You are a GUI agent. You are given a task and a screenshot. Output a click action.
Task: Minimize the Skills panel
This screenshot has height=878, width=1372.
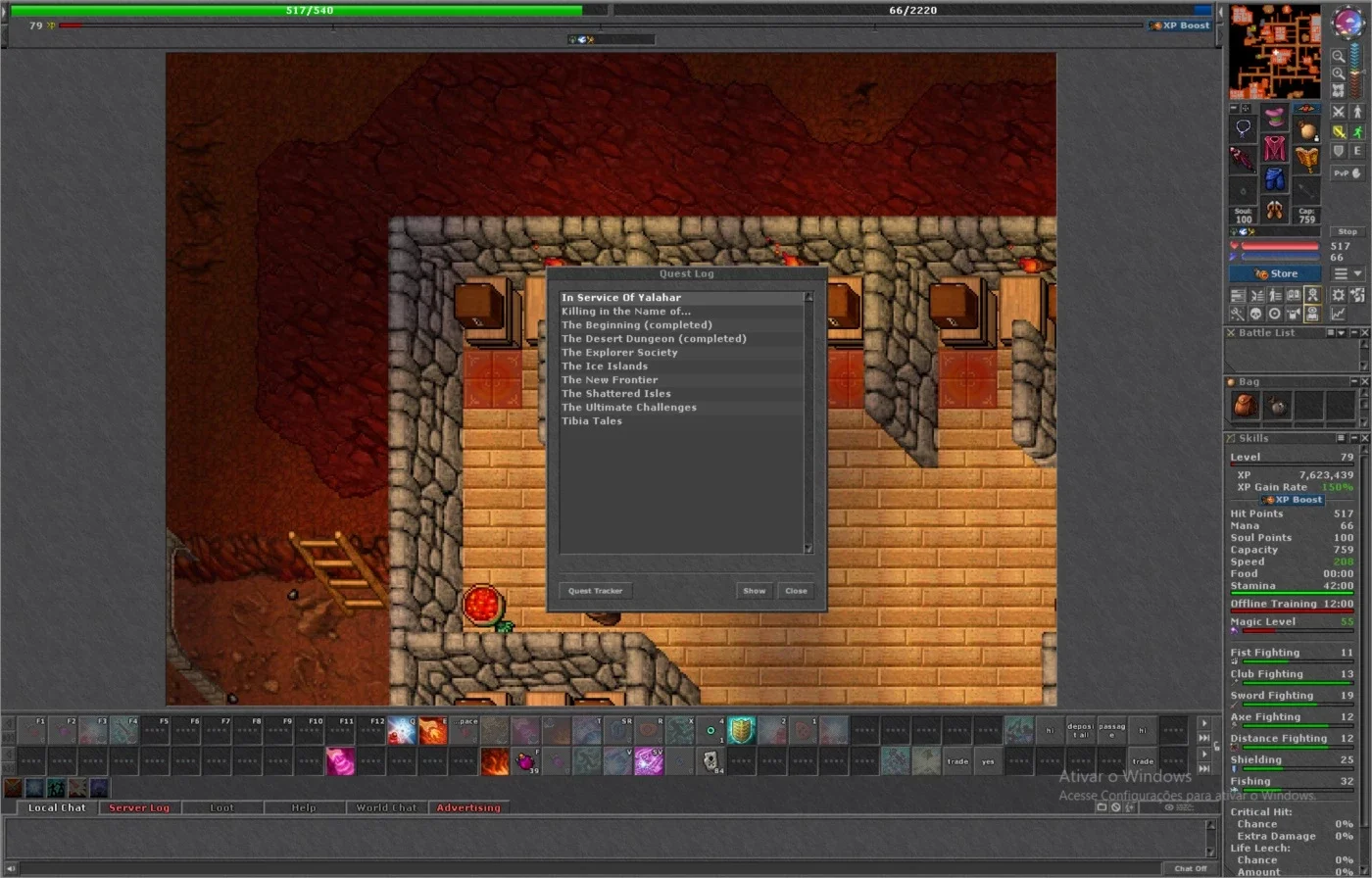(x=1354, y=437)
